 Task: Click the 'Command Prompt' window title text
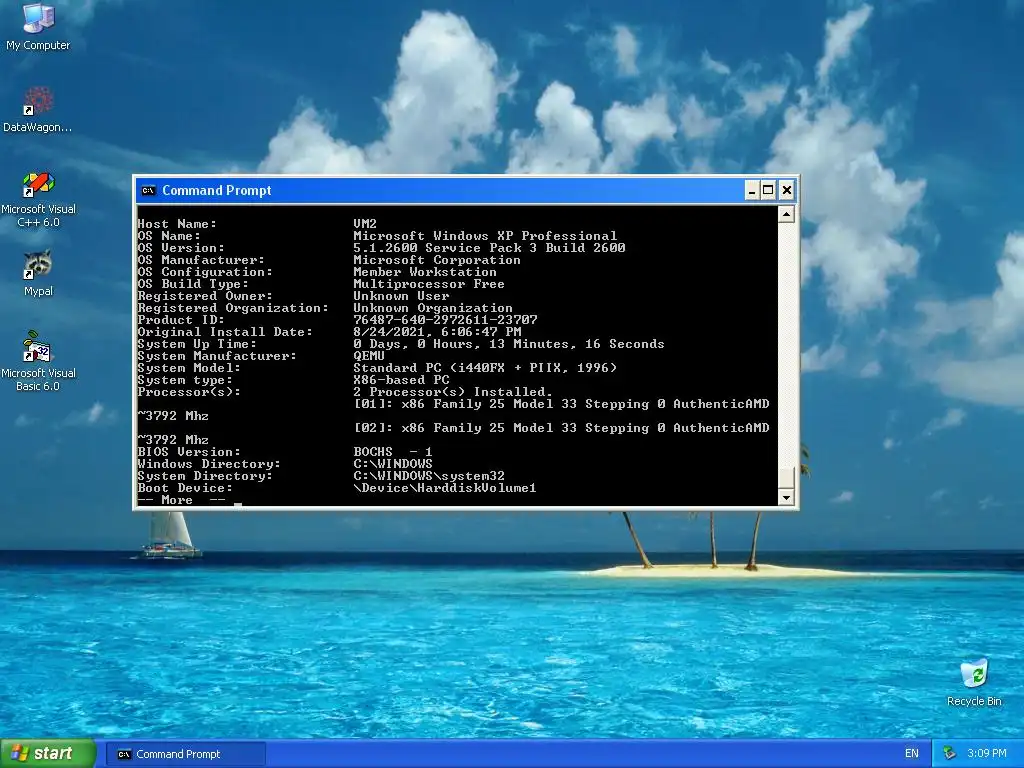[x=216, y=191]
